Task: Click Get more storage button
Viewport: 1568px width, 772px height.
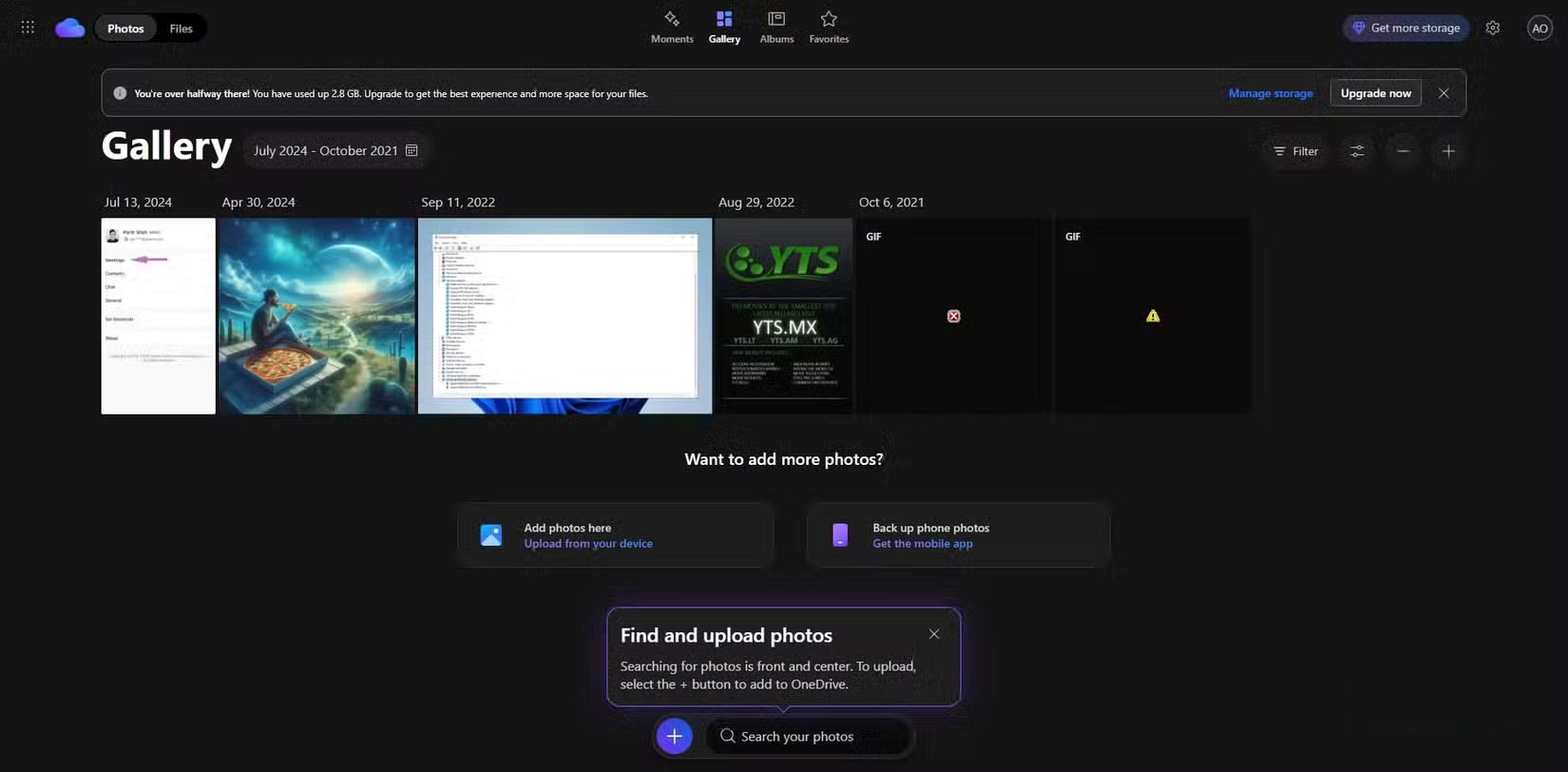Action: coord(1406,28)
